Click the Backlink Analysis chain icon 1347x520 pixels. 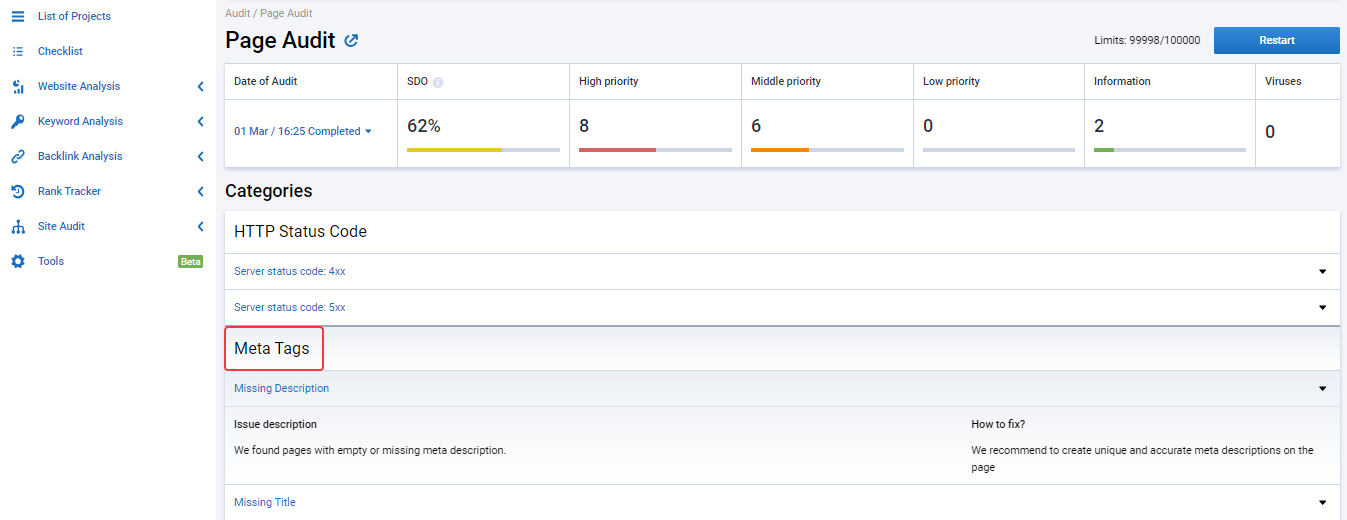click(x=17, y=156)
